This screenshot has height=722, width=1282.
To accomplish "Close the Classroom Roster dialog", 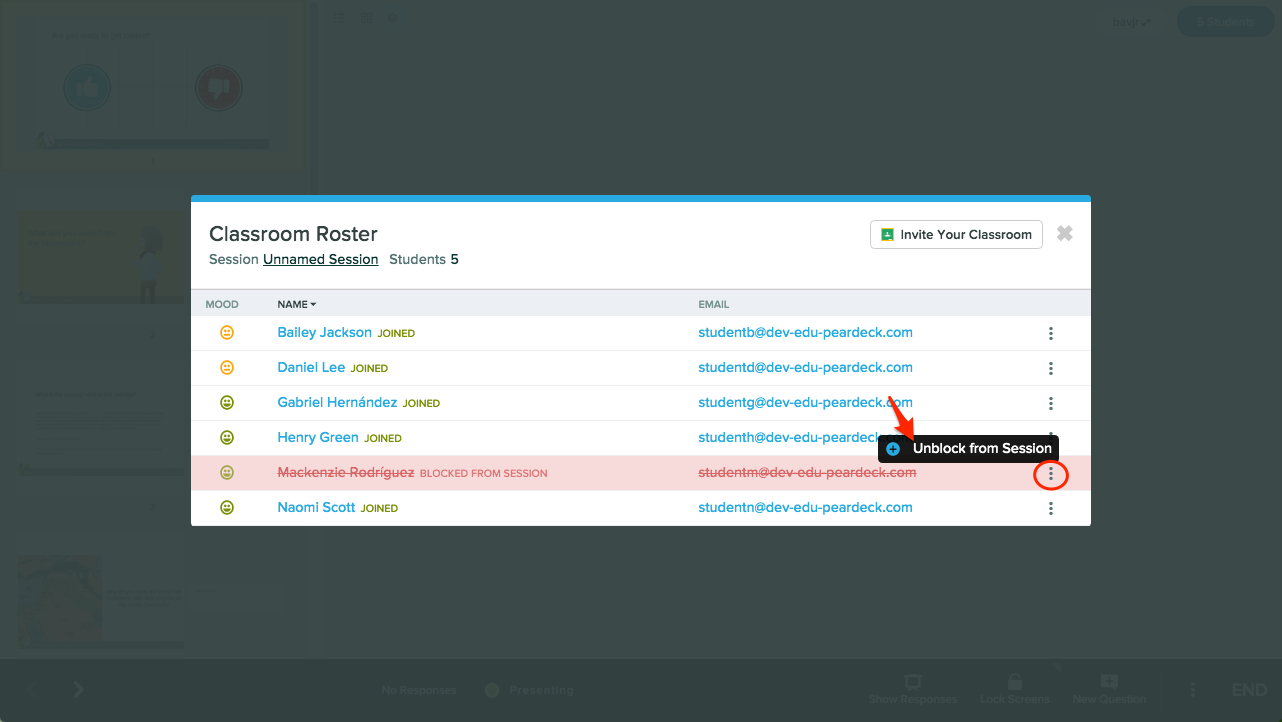I will pos(1065,233).
